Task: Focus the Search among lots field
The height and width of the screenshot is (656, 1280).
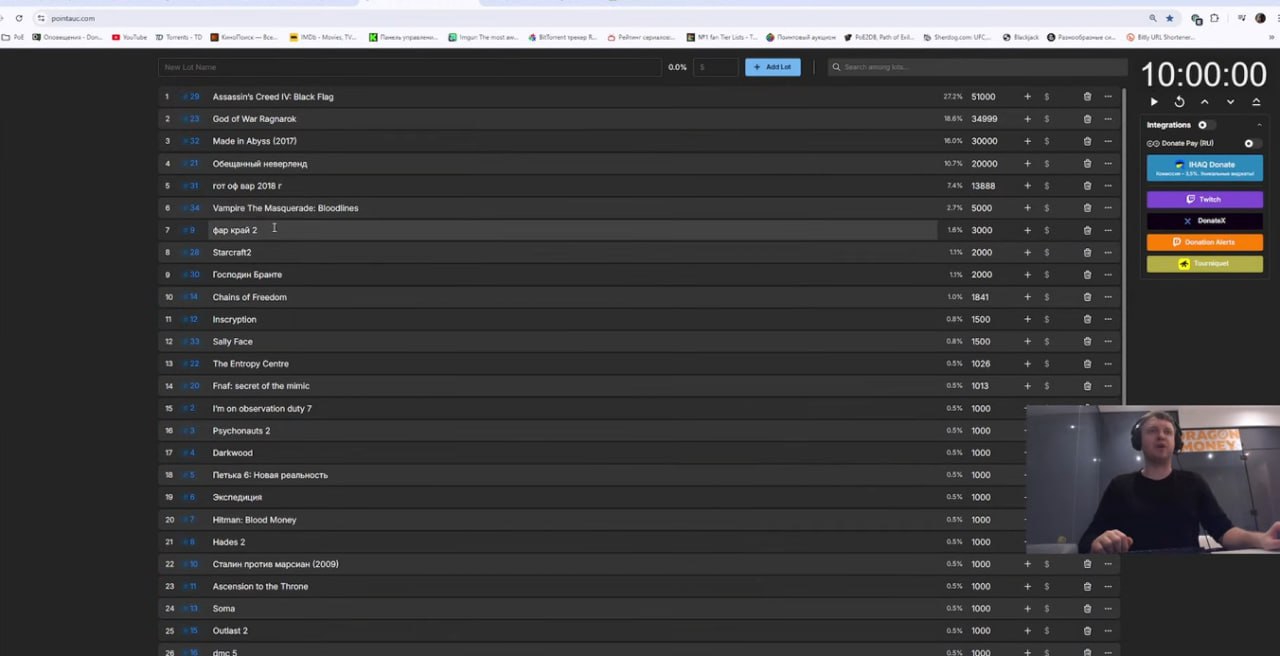Action: coord(977,67)
